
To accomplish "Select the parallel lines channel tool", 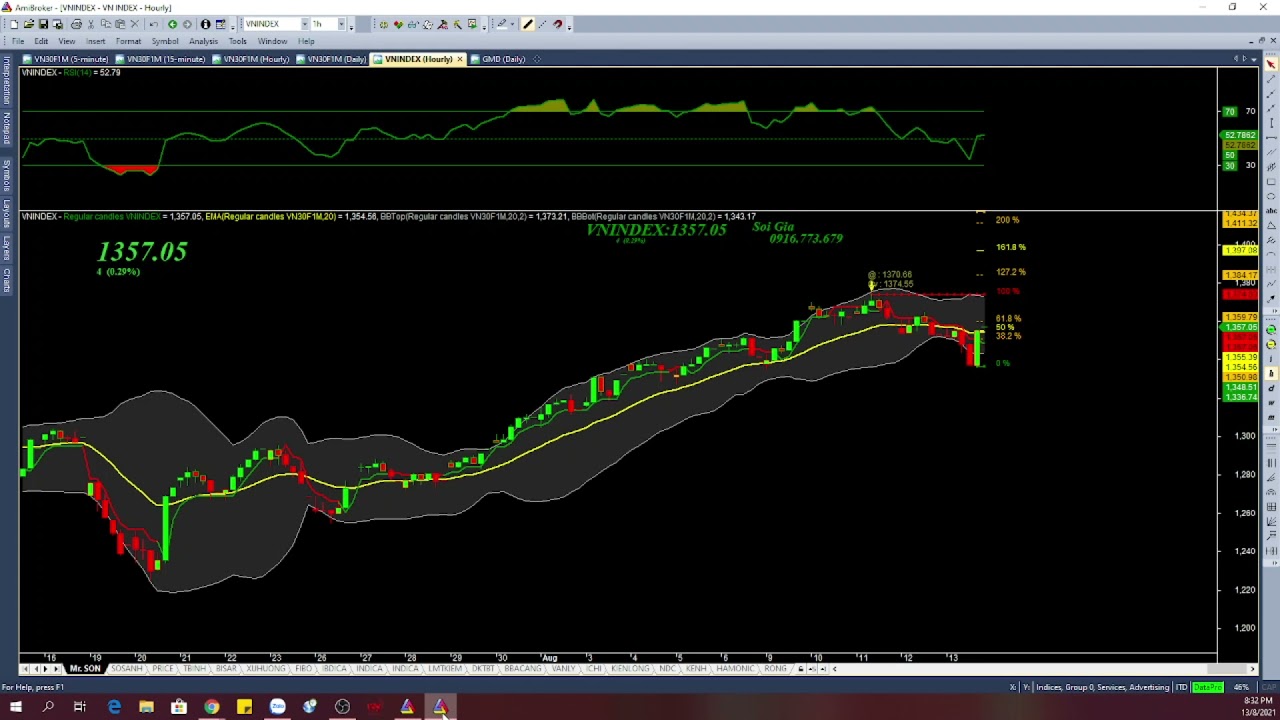I will click(1270, 152).
